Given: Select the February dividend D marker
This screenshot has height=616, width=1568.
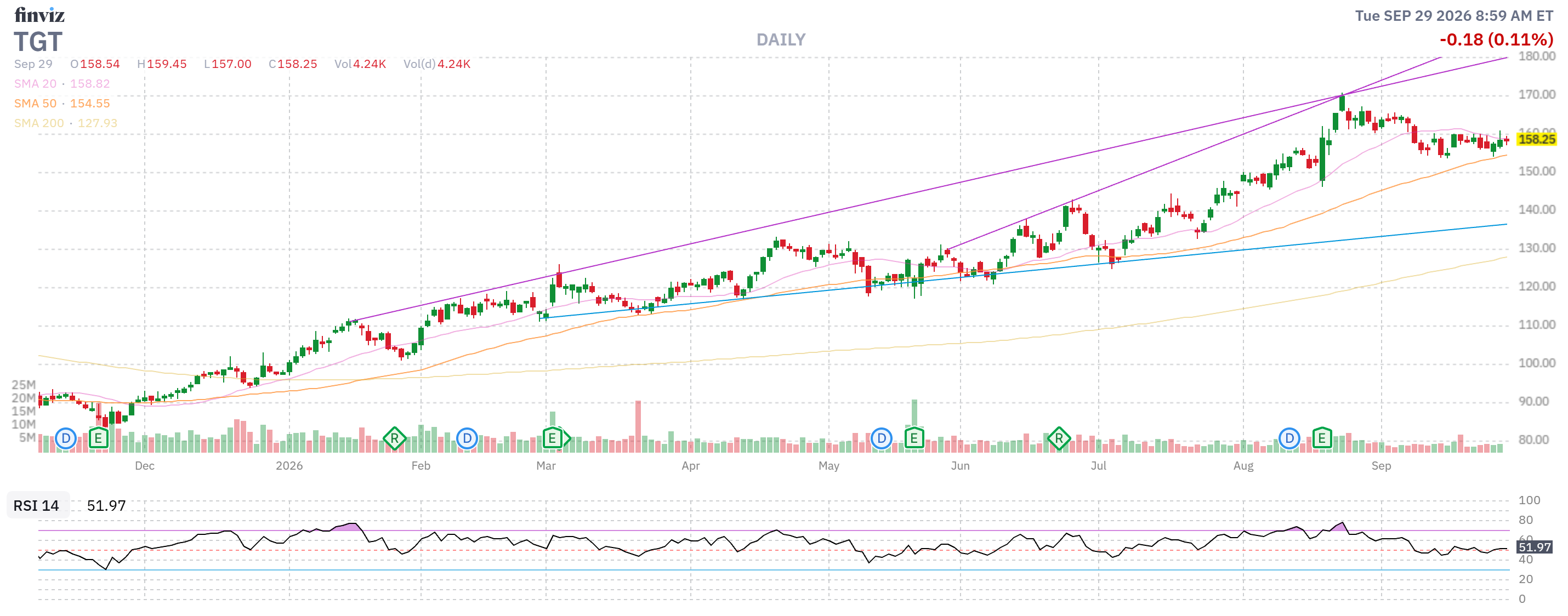Looking at the screenshot, I should click(x=467, y=438).
